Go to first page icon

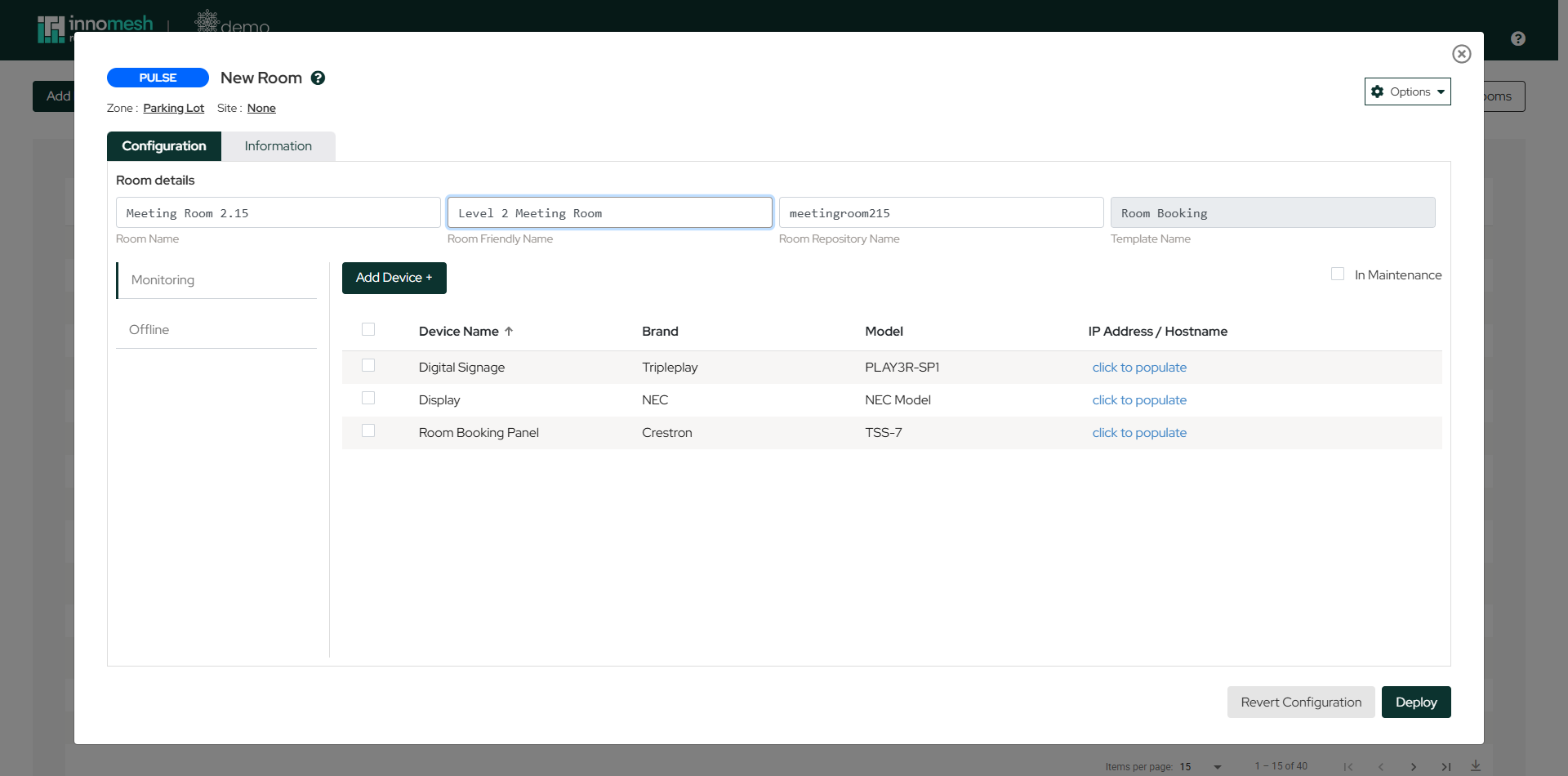pos(1348,767)
